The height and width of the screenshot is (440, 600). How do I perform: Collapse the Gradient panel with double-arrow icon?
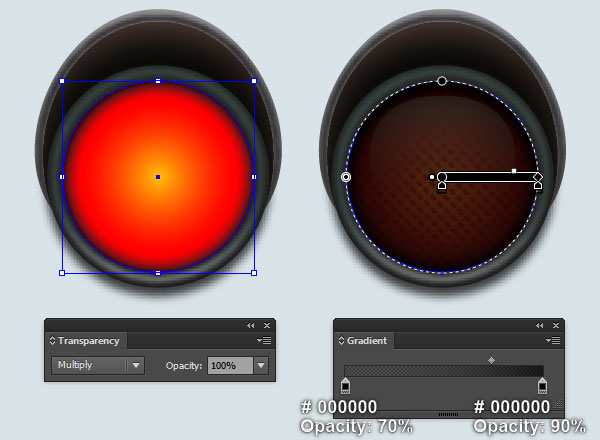(x=540, y=326)
